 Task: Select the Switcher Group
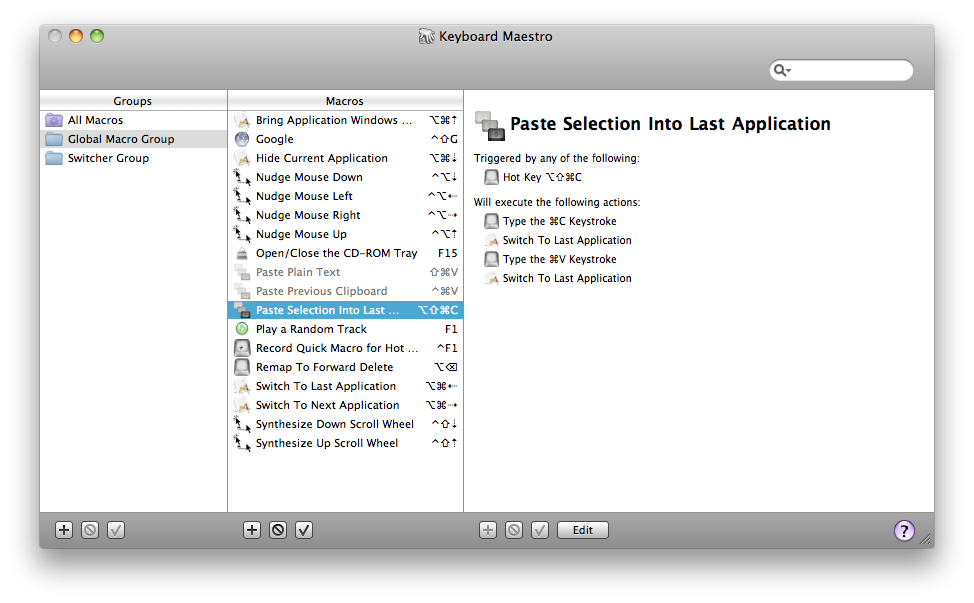(134, 158)
